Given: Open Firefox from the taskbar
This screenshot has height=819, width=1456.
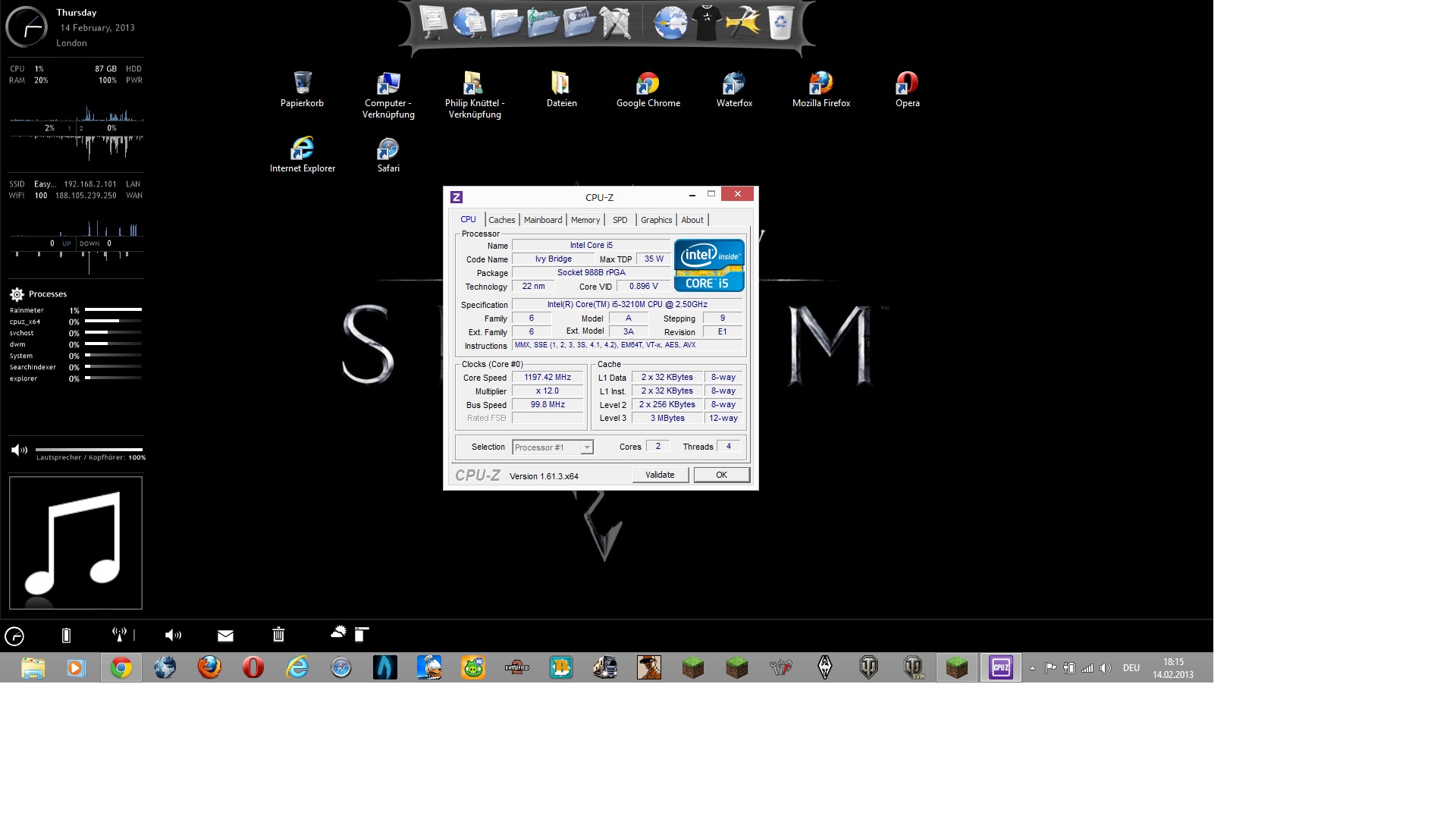Looking at the screenshot, I should (x=209, y=667).
